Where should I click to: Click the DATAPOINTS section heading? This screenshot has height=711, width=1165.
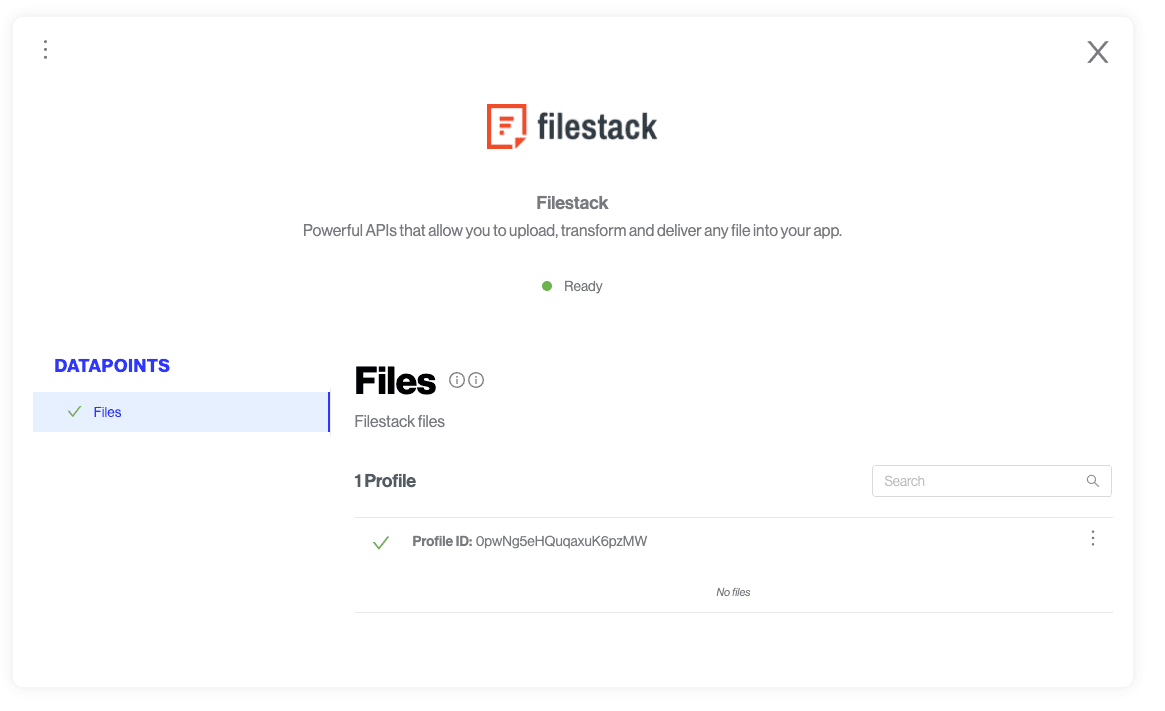pos(112,366)
